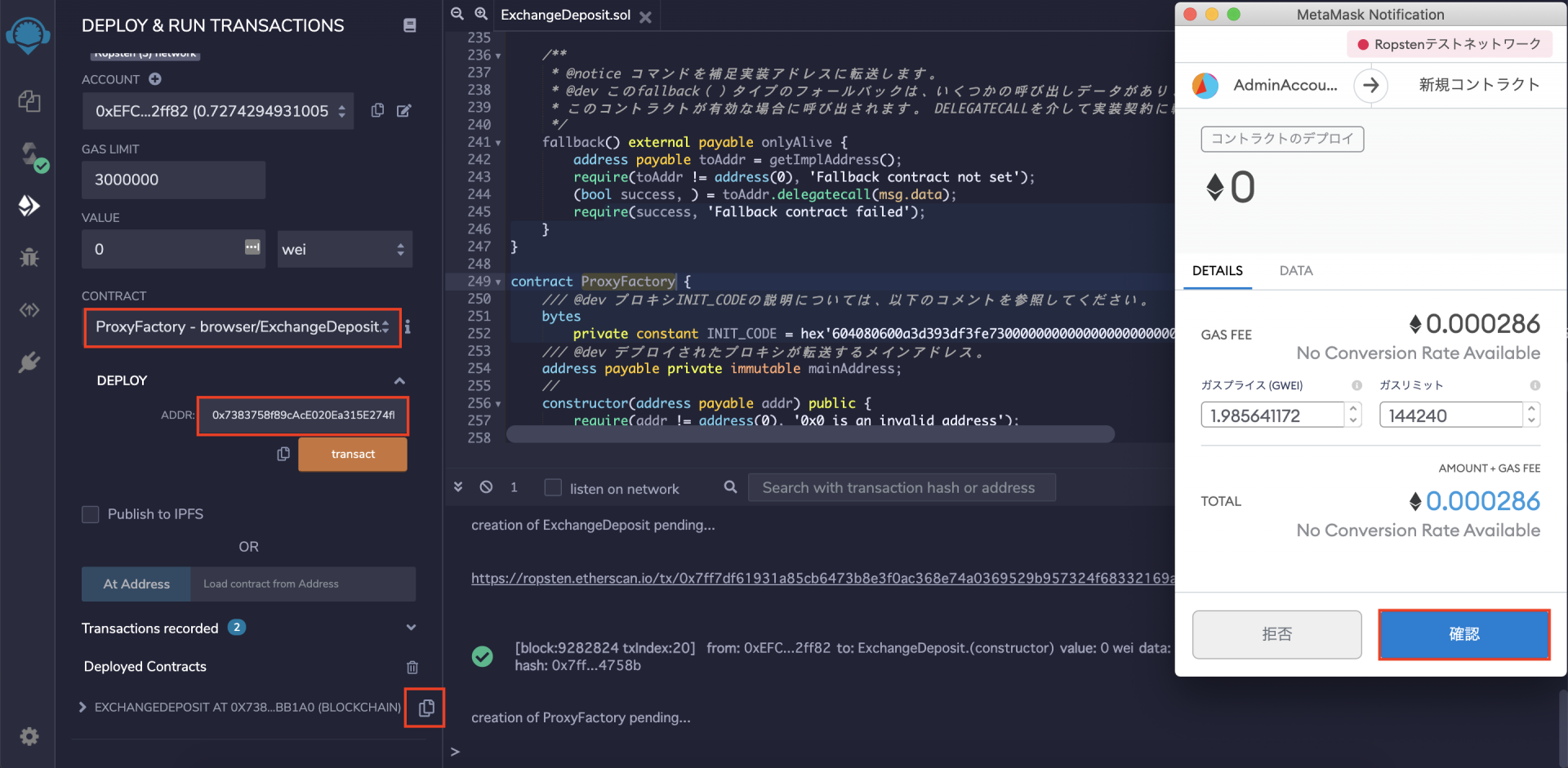Image resolution: width=1568 pixels, height=768 pixels.
Task: Collapse the DEPLOY parameters chevron
Action: [399, 381]
